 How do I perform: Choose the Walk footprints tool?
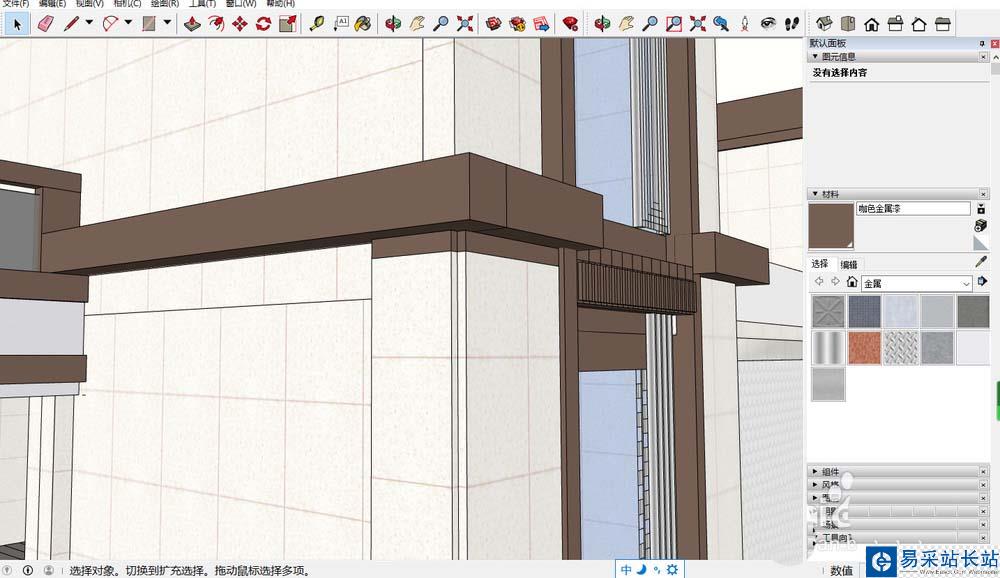[792, 24]
